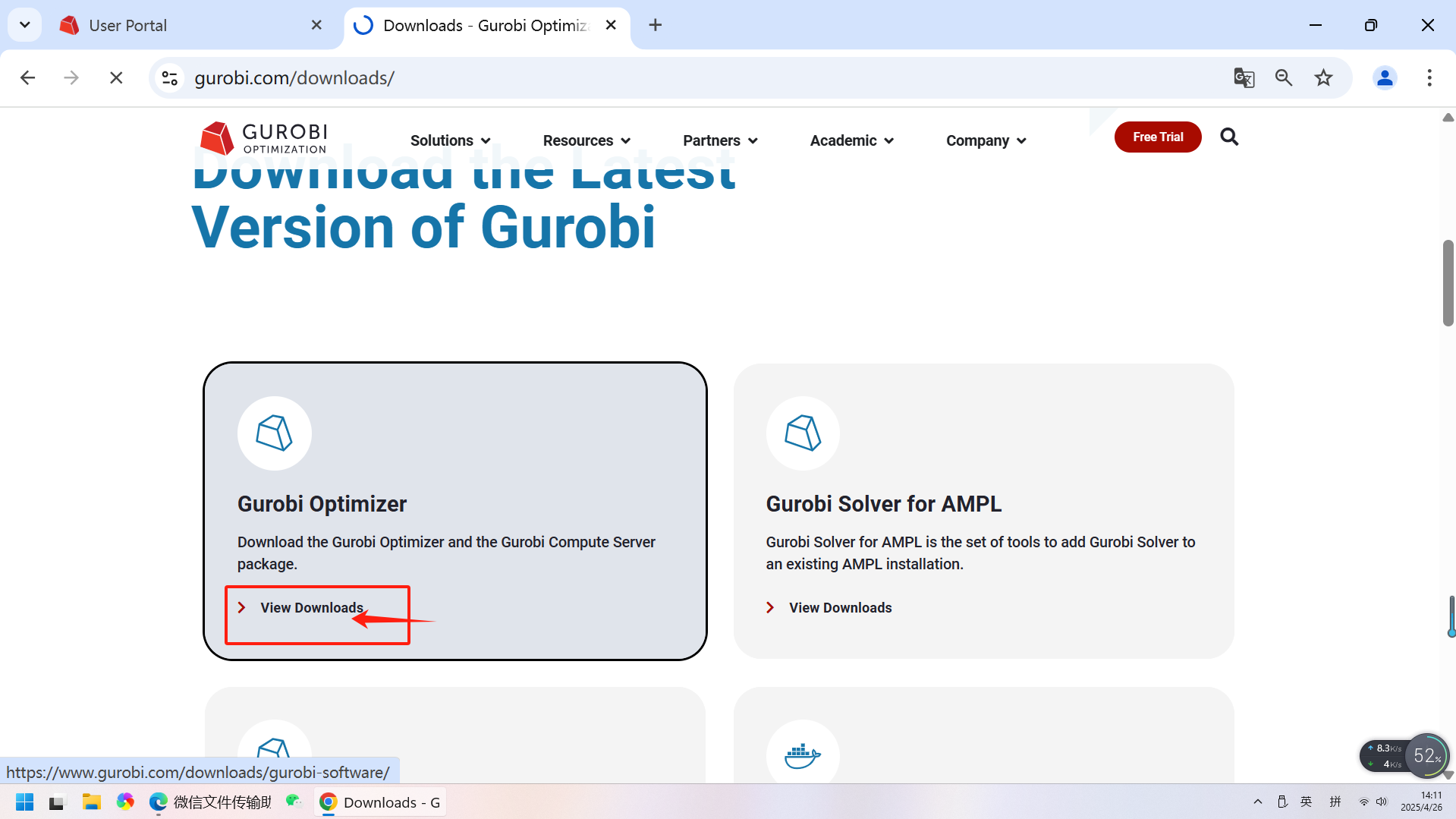Viewport: 1456px width, 819px height.
Task: Click the Chrome Downloads taskbar button
Action: click(x=381, y=802)
